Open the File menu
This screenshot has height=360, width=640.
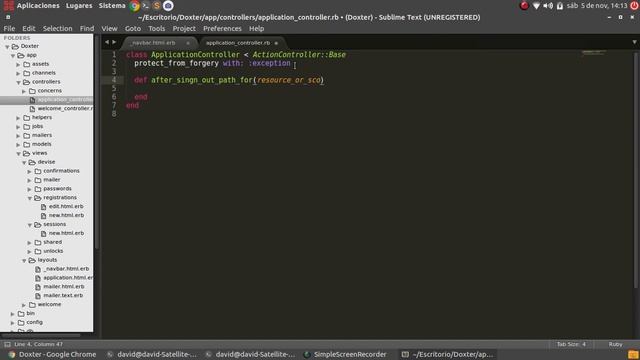[x=9, y=29]
